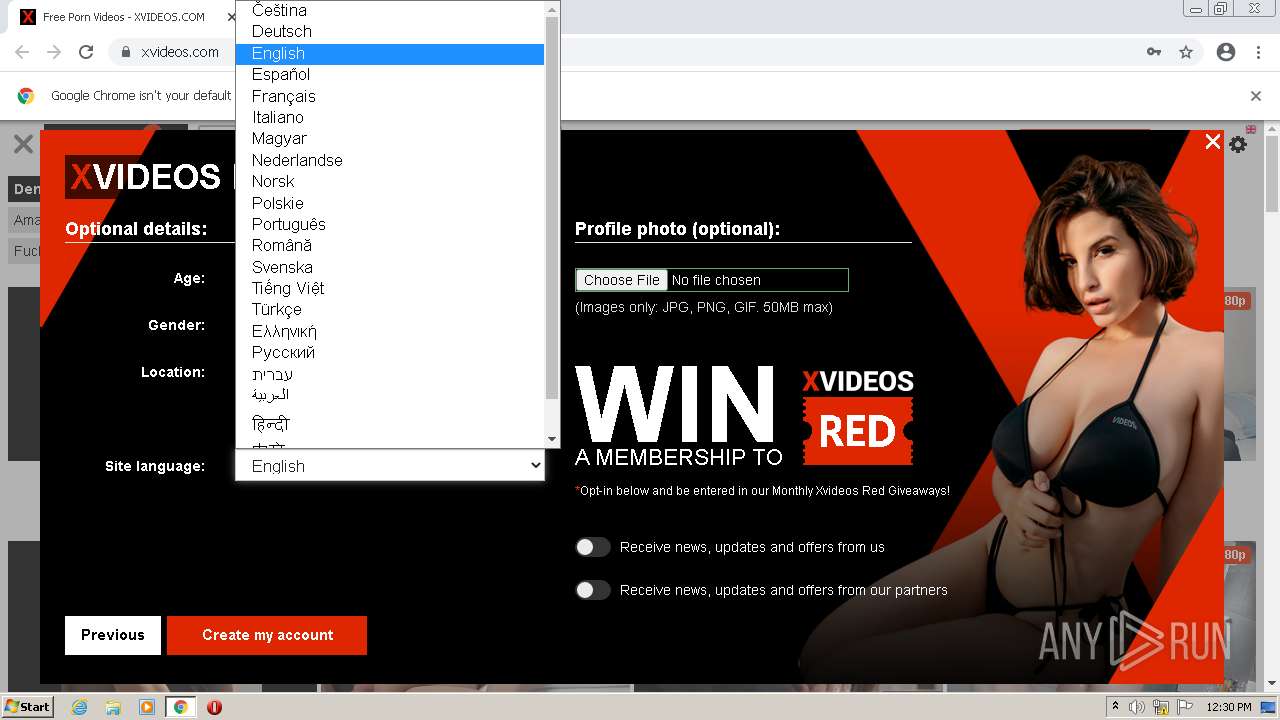1280x720 pixels.
Task: Open Internet Explorer from taskbar
Action: [x=80, y=707]
